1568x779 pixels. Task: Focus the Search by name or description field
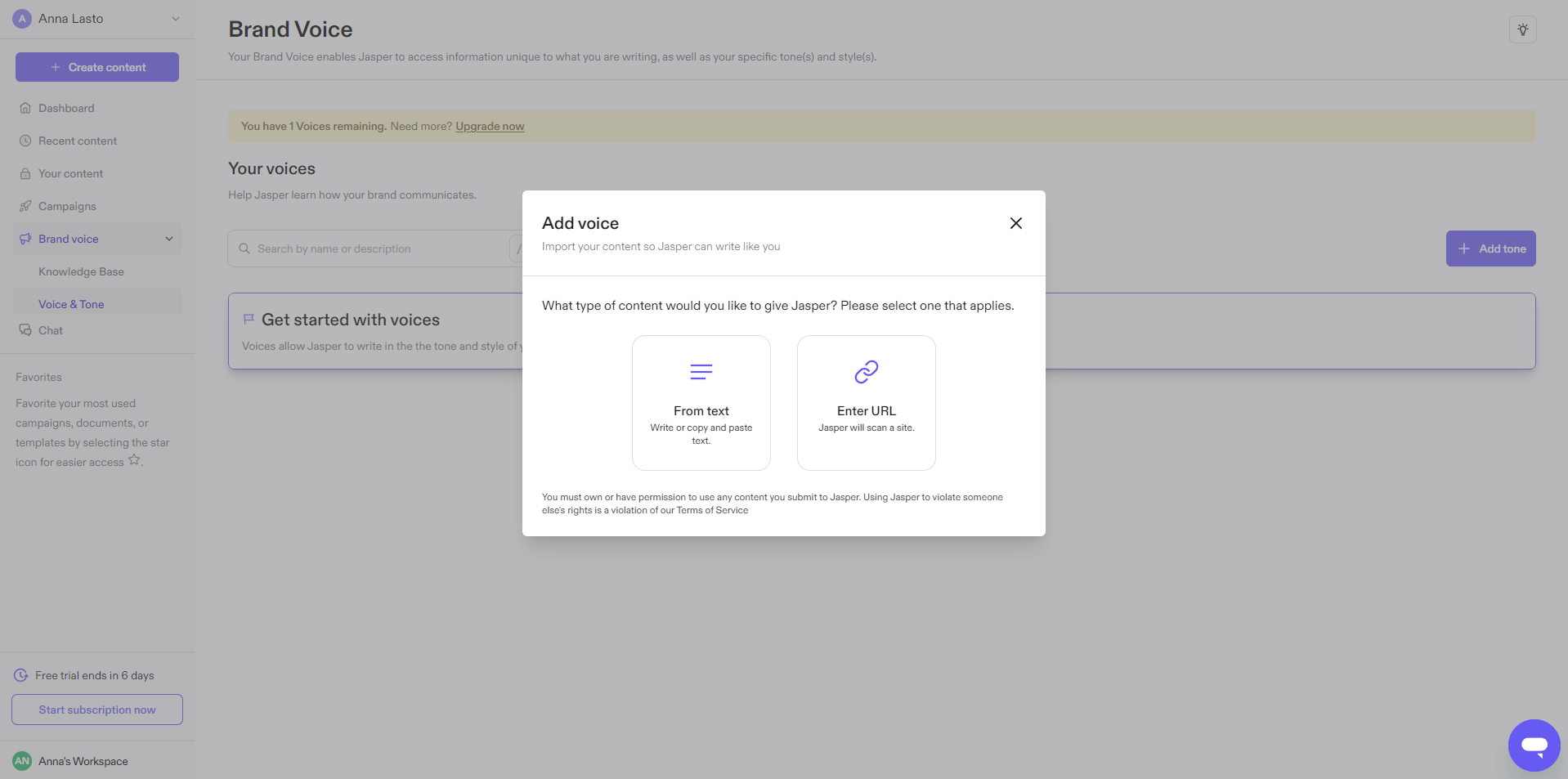[x=376, y=248]
